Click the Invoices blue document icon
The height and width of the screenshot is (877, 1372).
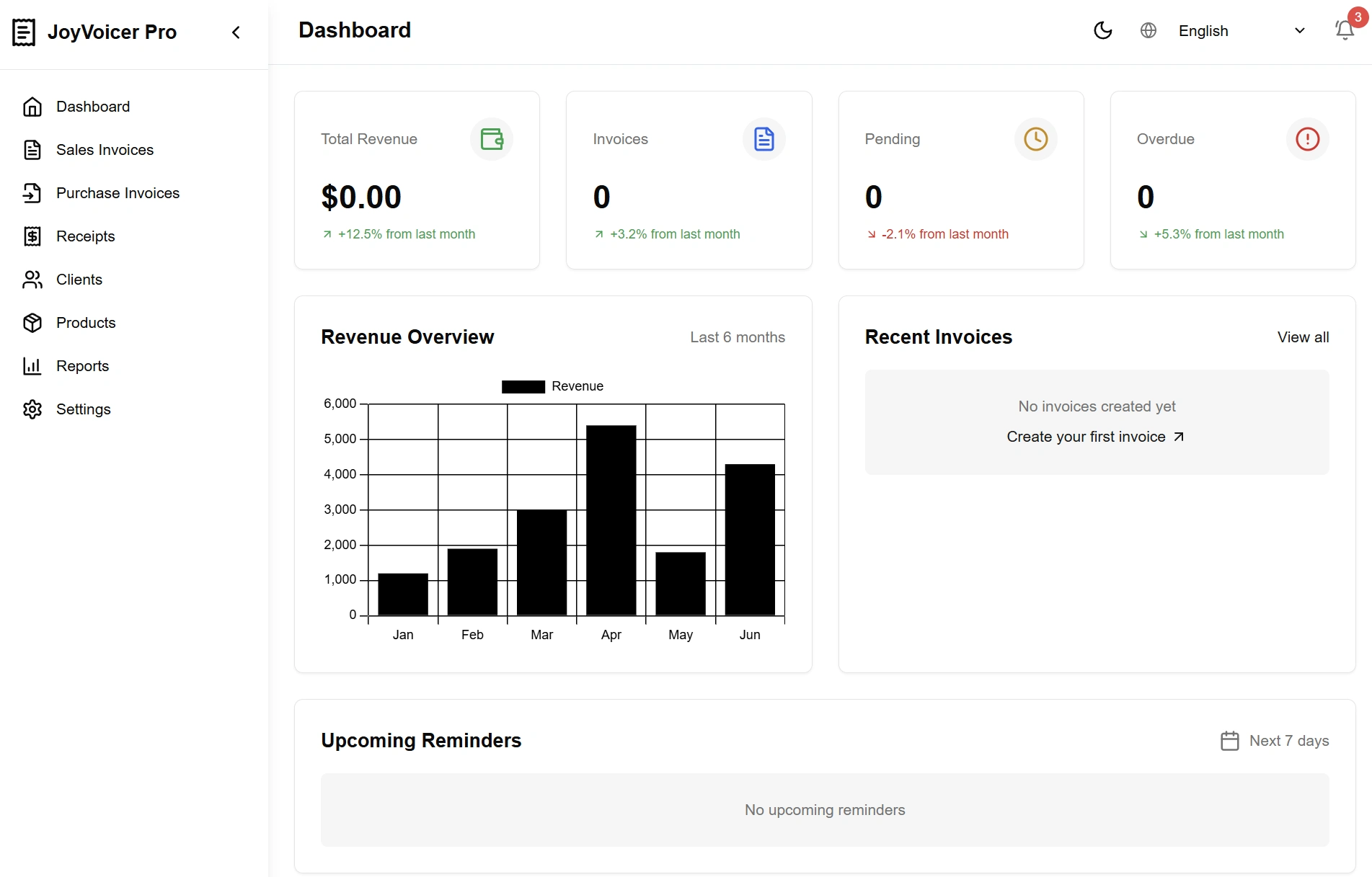pyautogui.click(x=764, y=139)
